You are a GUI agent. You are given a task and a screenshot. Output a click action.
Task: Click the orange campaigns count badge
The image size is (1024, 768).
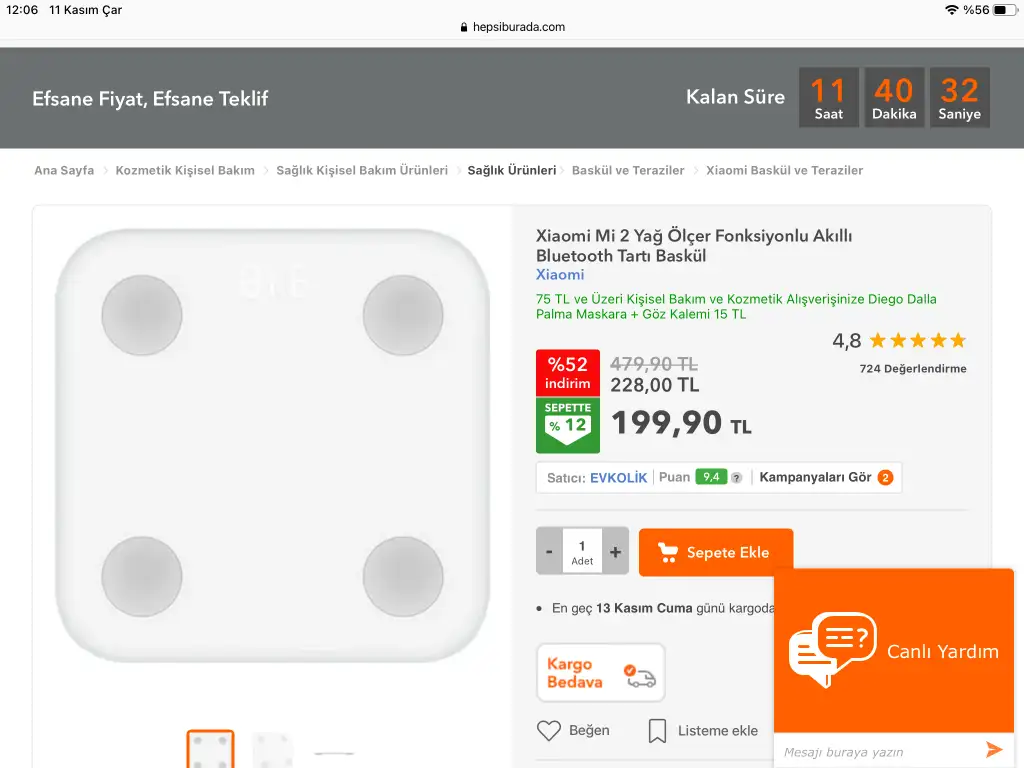[885, 478]
